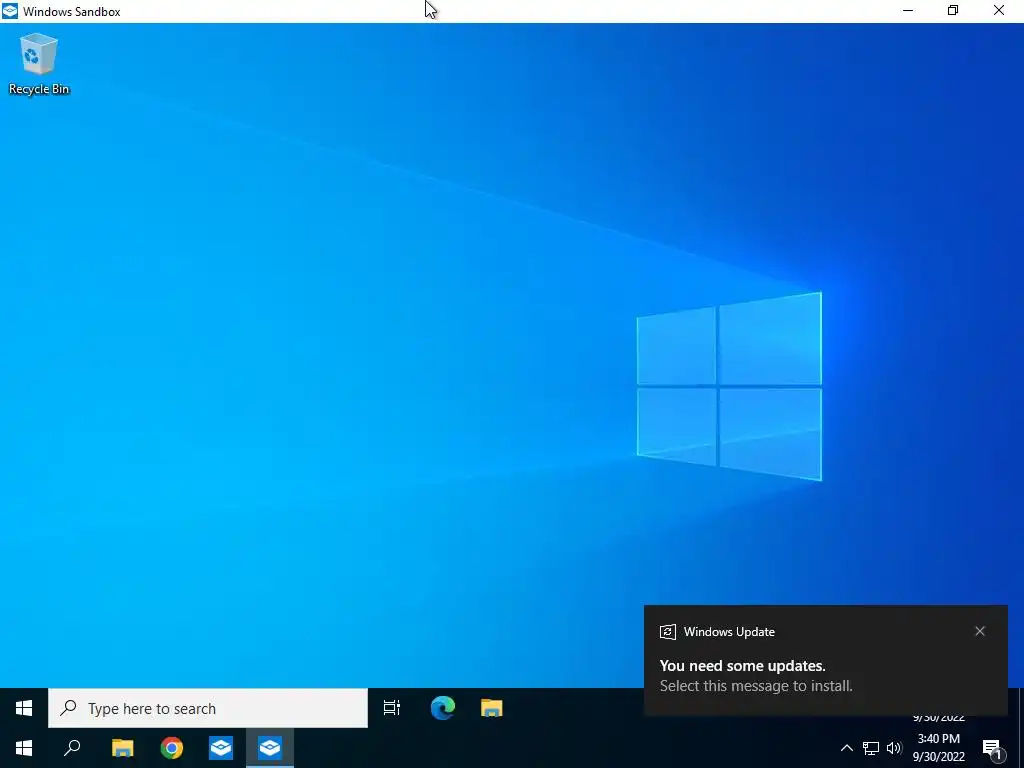Open the volume speaker tray icon
This screenshot has height=768, width=1024.
click(x=894, y=748)
